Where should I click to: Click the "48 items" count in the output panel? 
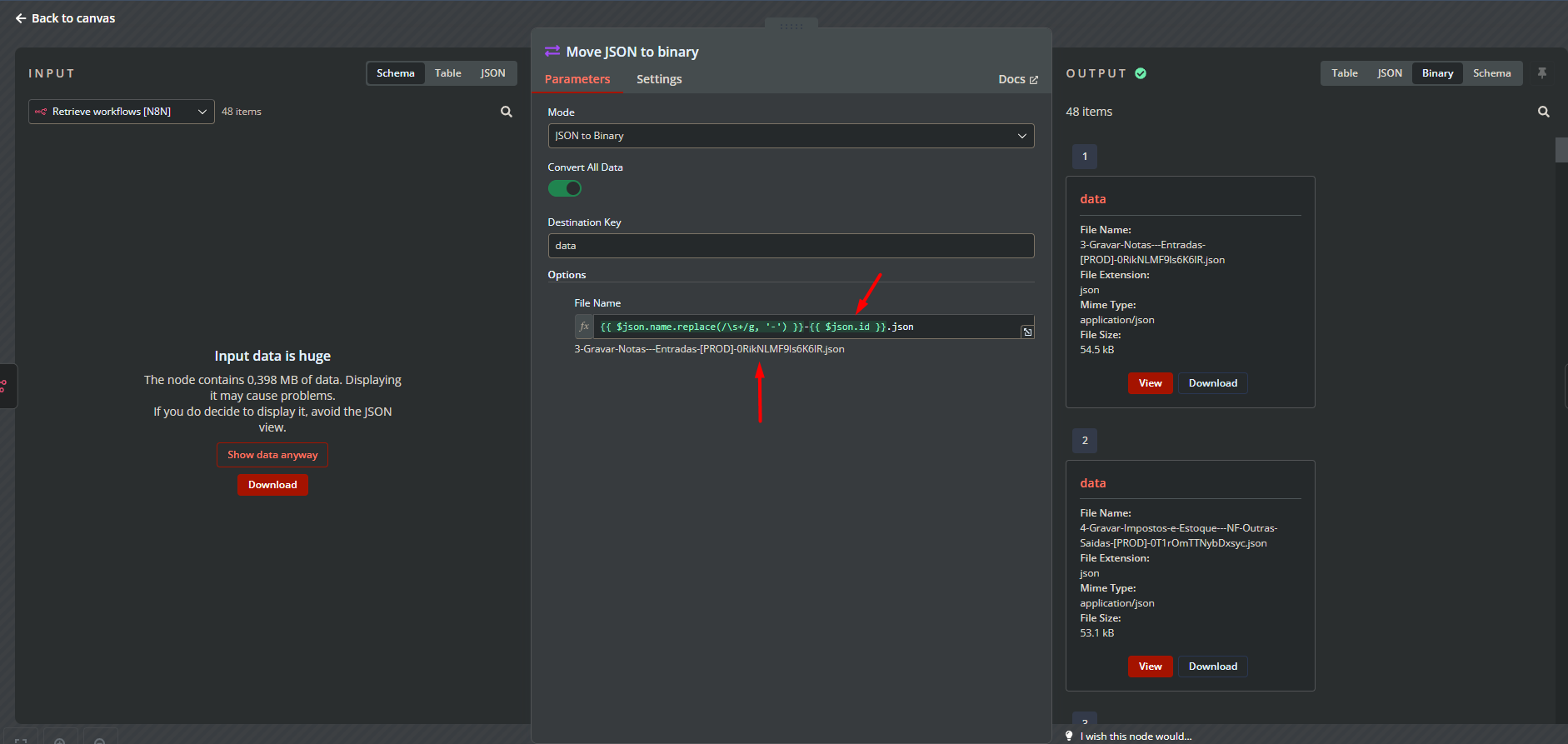point(1089,112)
